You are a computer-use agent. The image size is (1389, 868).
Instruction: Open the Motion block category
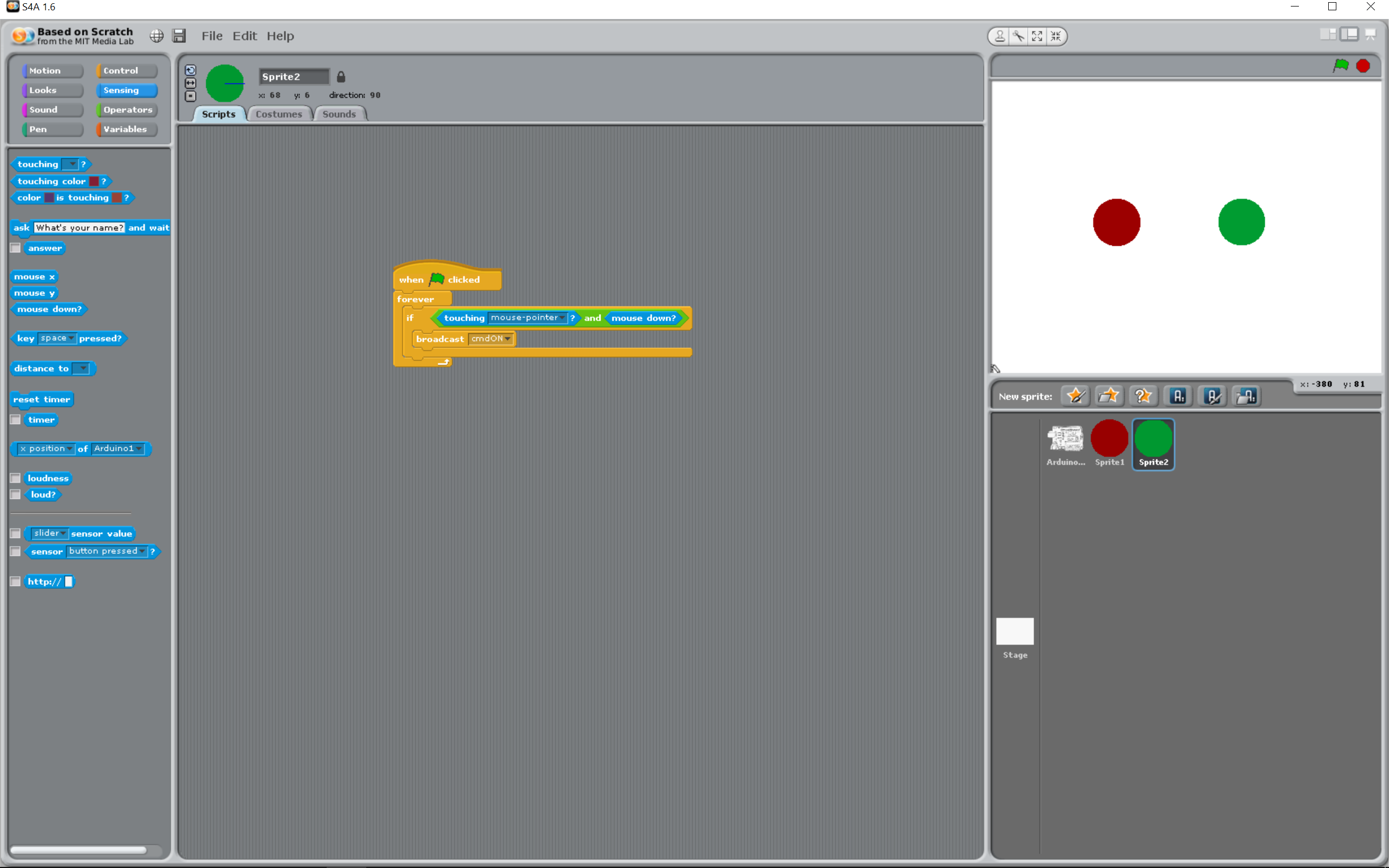point(52,71)
